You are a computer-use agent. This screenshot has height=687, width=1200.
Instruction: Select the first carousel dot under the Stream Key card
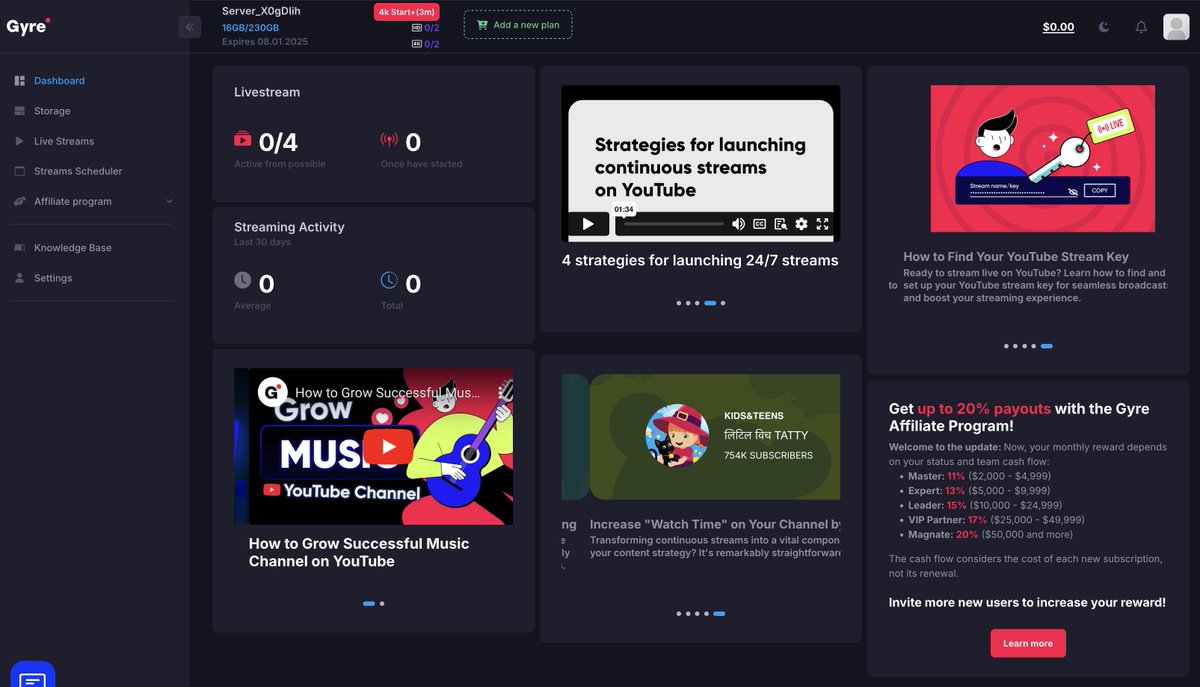pos(1007,346)
